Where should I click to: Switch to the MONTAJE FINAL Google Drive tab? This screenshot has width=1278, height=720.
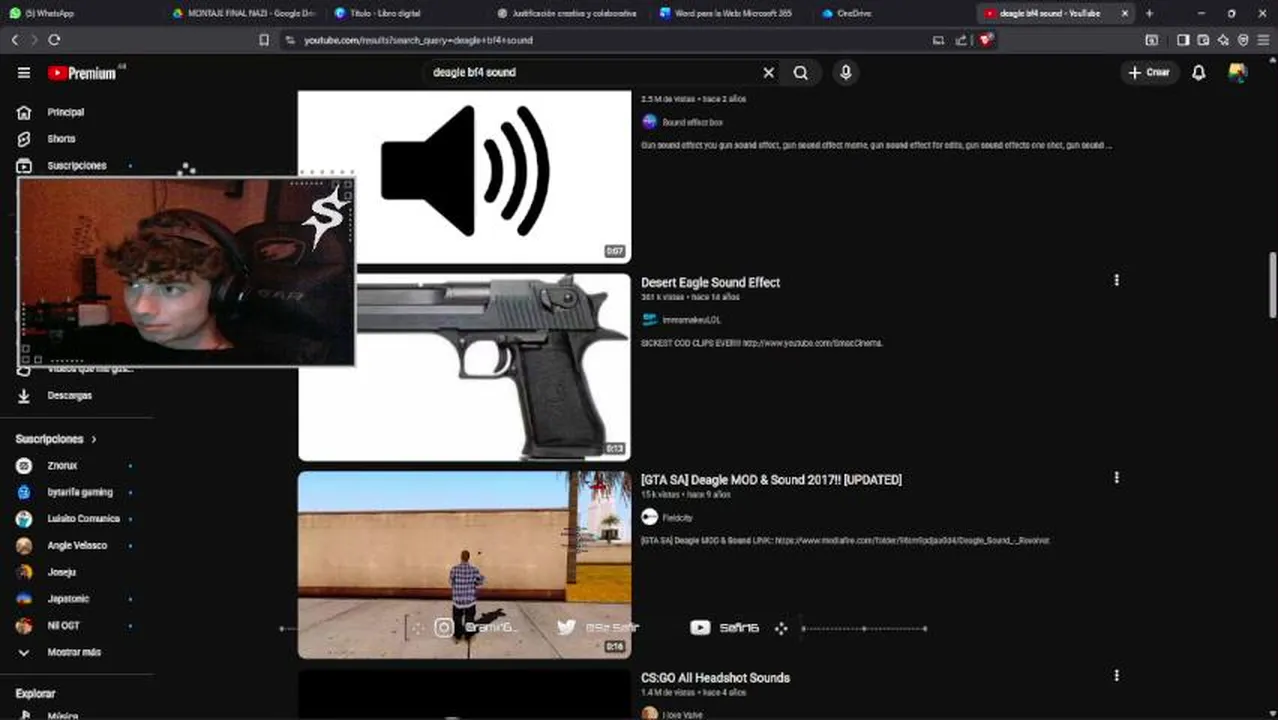[x=245, y=13]
